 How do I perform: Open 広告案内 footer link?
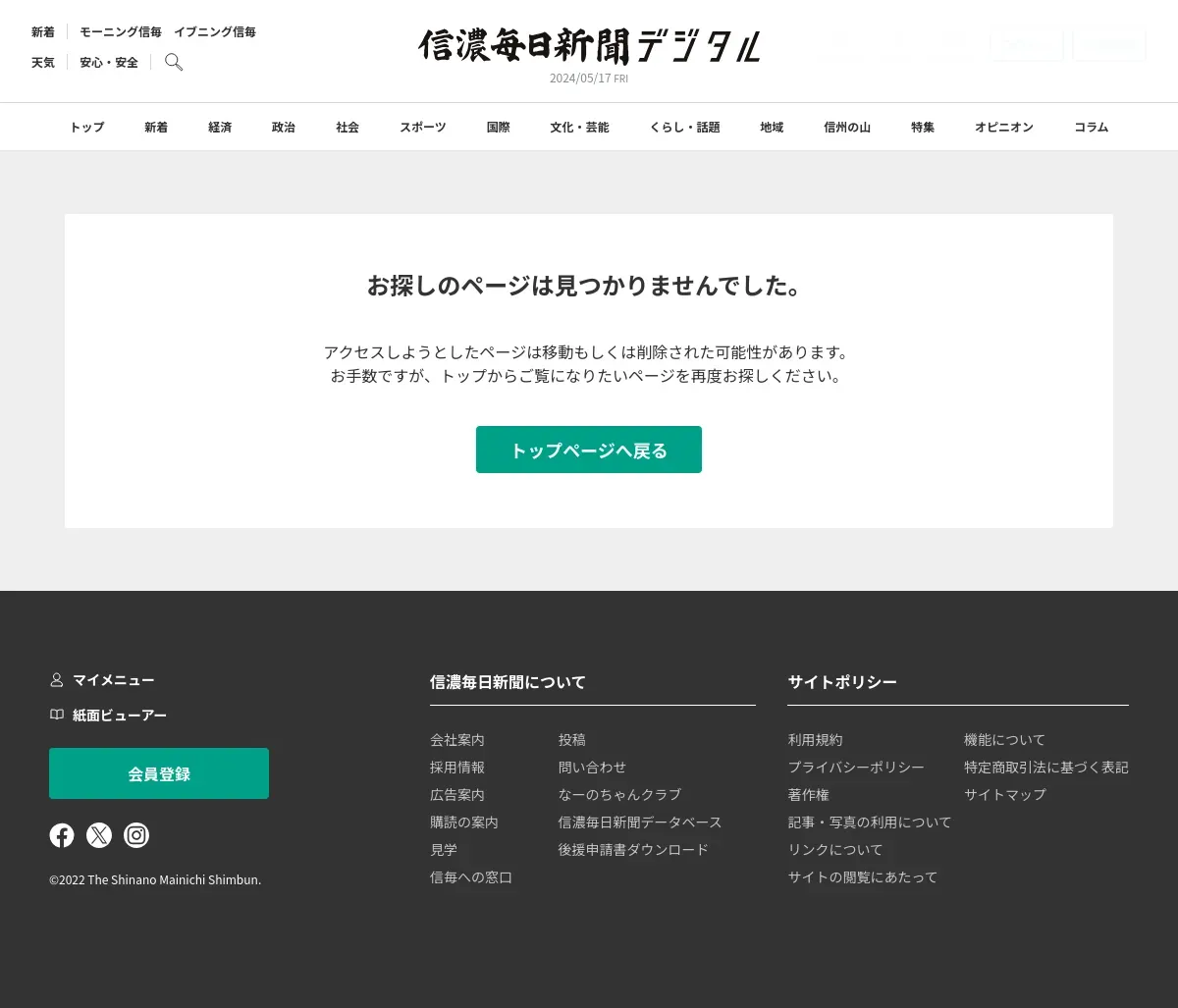457,795
